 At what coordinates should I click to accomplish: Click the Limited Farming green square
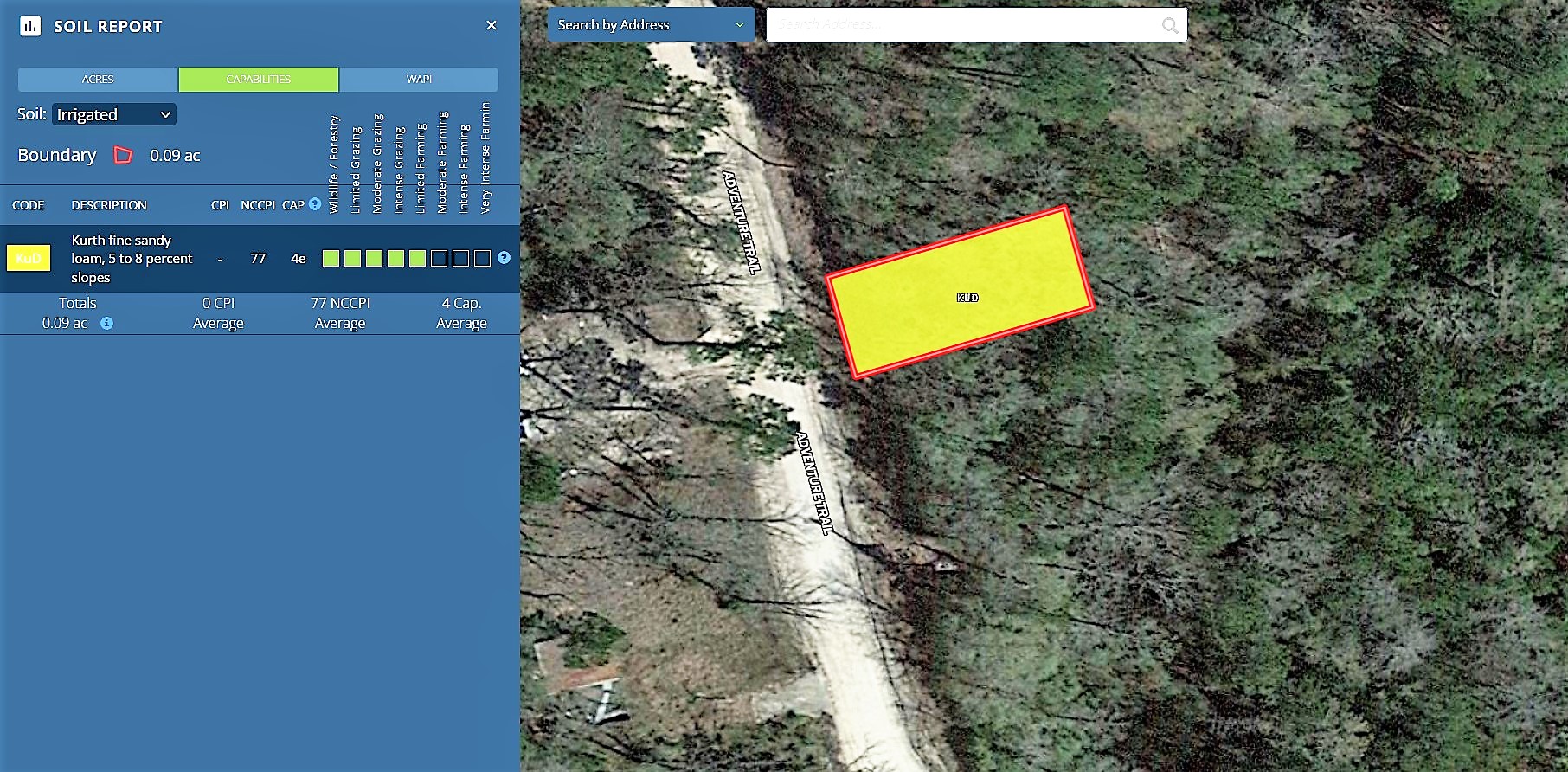[x=417, y=259]
